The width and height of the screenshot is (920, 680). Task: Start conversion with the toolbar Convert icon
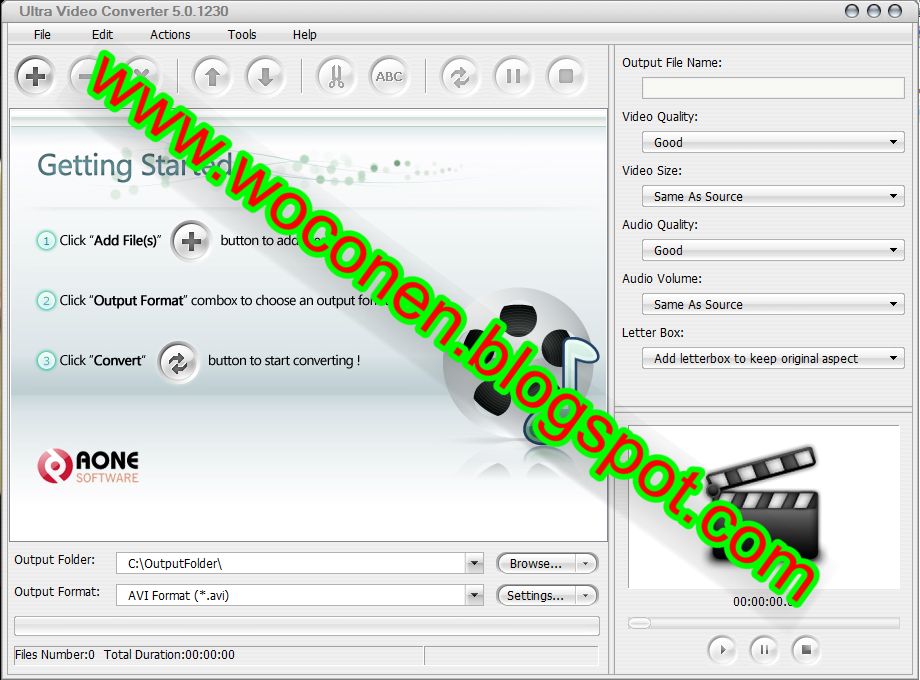tap(460, 76)
